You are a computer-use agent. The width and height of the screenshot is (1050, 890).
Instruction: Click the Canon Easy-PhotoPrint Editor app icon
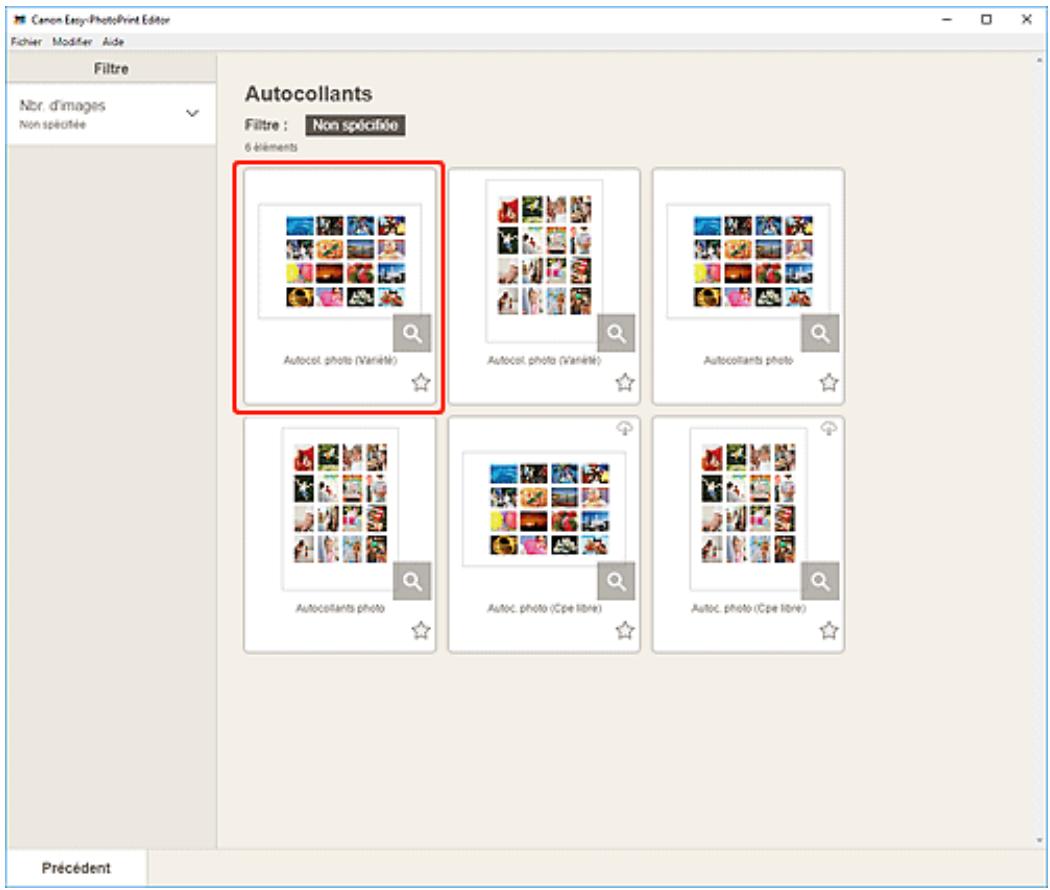click(19, 19)
